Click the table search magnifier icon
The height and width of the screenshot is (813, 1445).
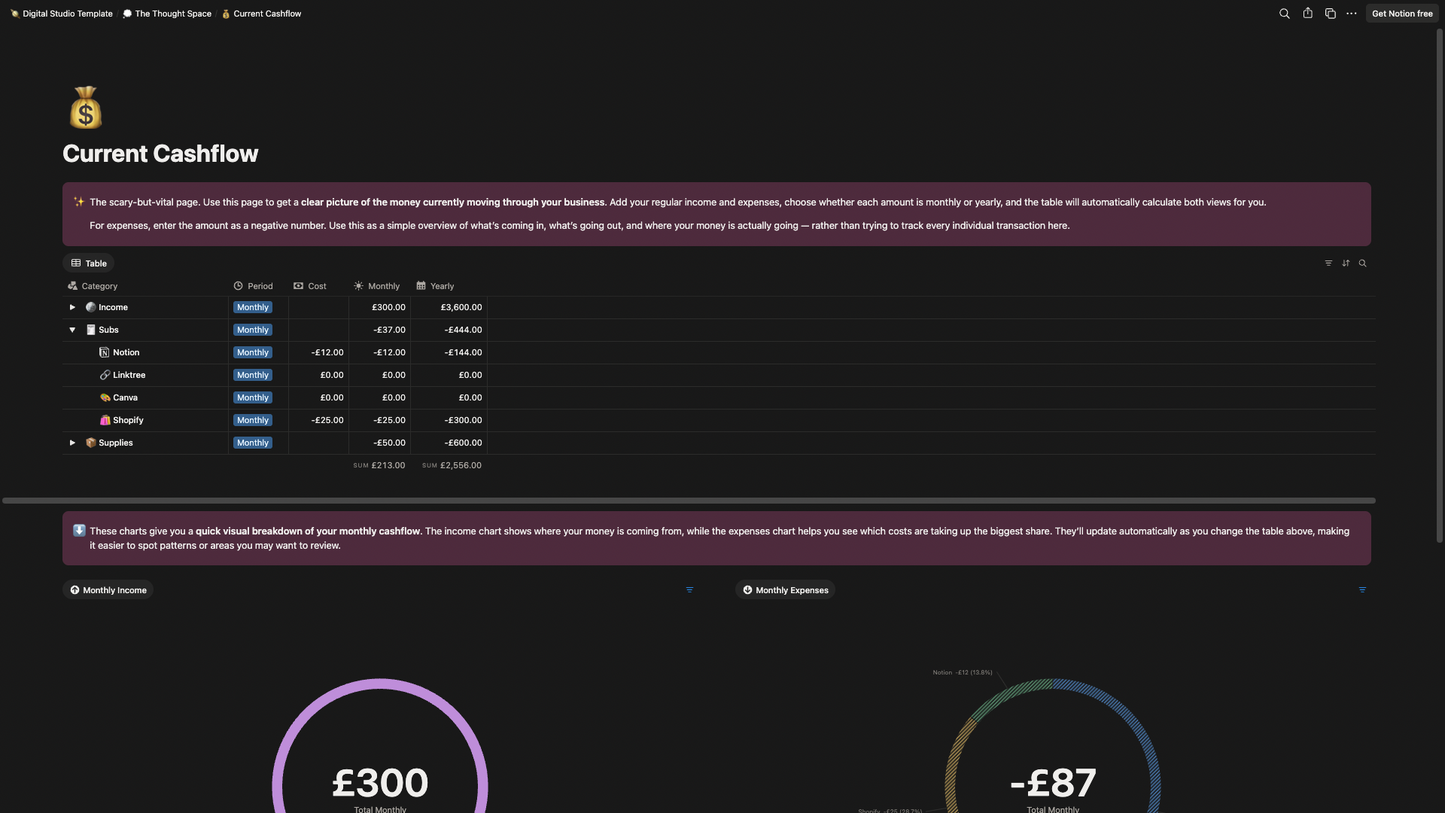1362,263
